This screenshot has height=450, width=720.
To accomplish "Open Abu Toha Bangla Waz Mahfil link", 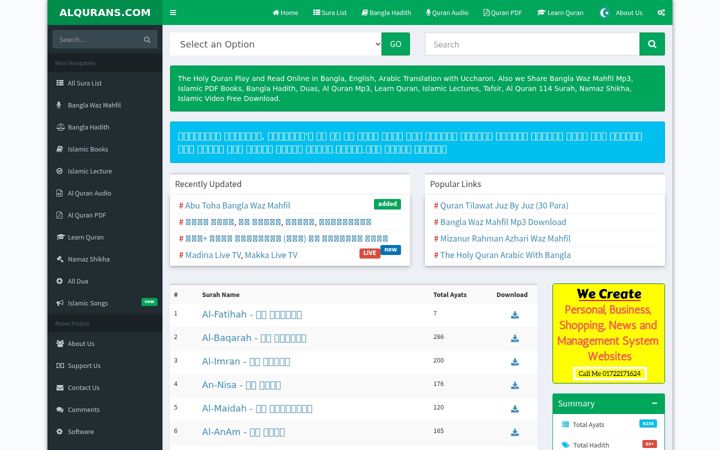I will 237,205.
